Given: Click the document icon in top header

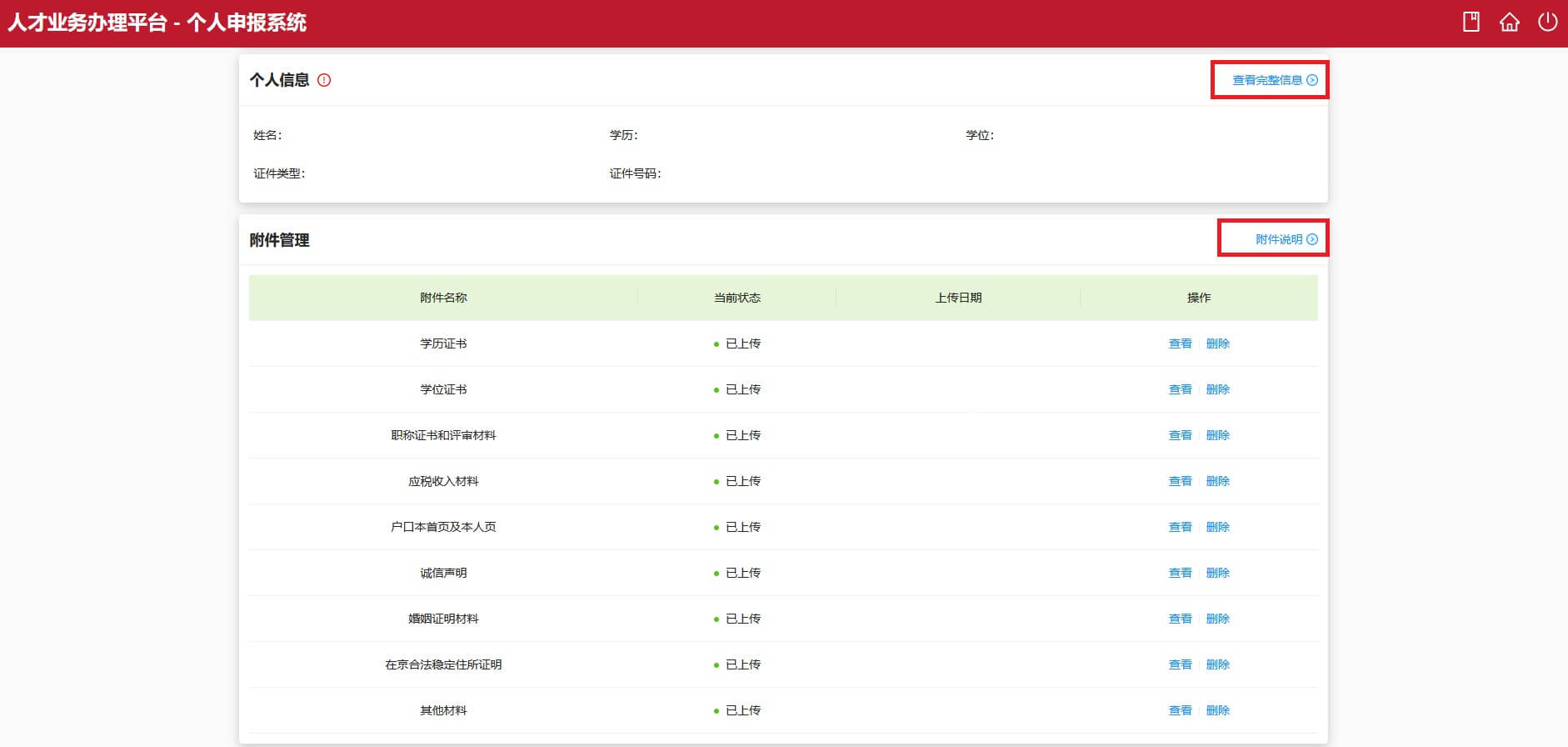Looking at the screenshot, I should pyautogui.click(x=1471, y=22).
